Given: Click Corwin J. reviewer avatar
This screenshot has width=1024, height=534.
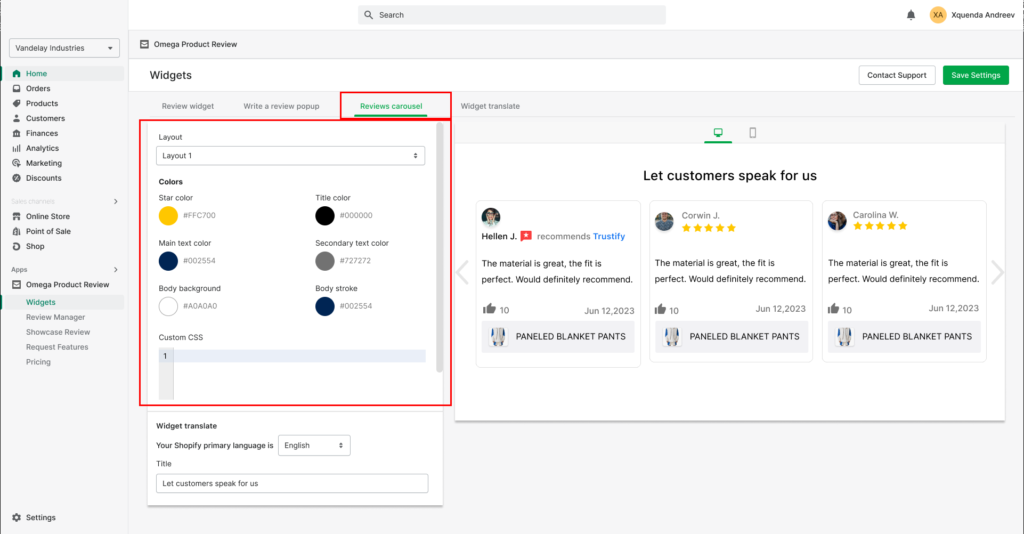Looking at the screenshot, I should pos(664,221).
